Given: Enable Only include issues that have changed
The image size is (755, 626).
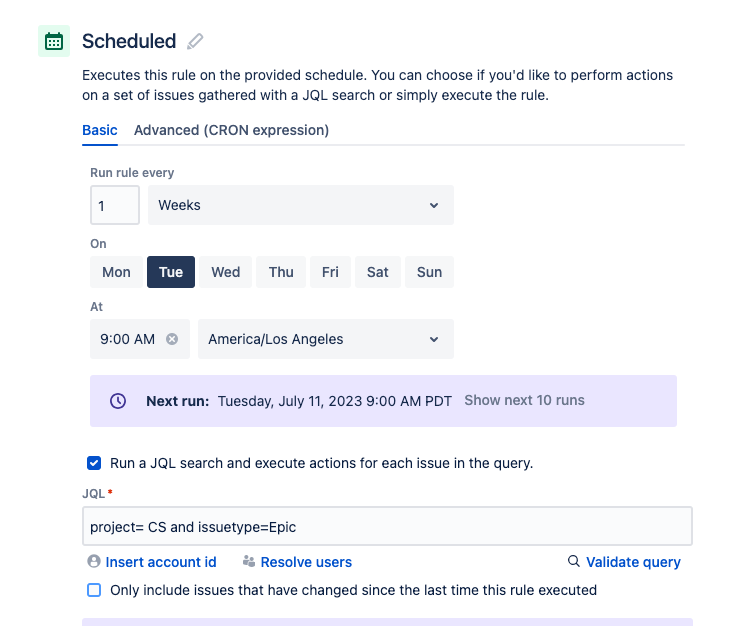Looking at the screenshot, I should coord(94,590).
